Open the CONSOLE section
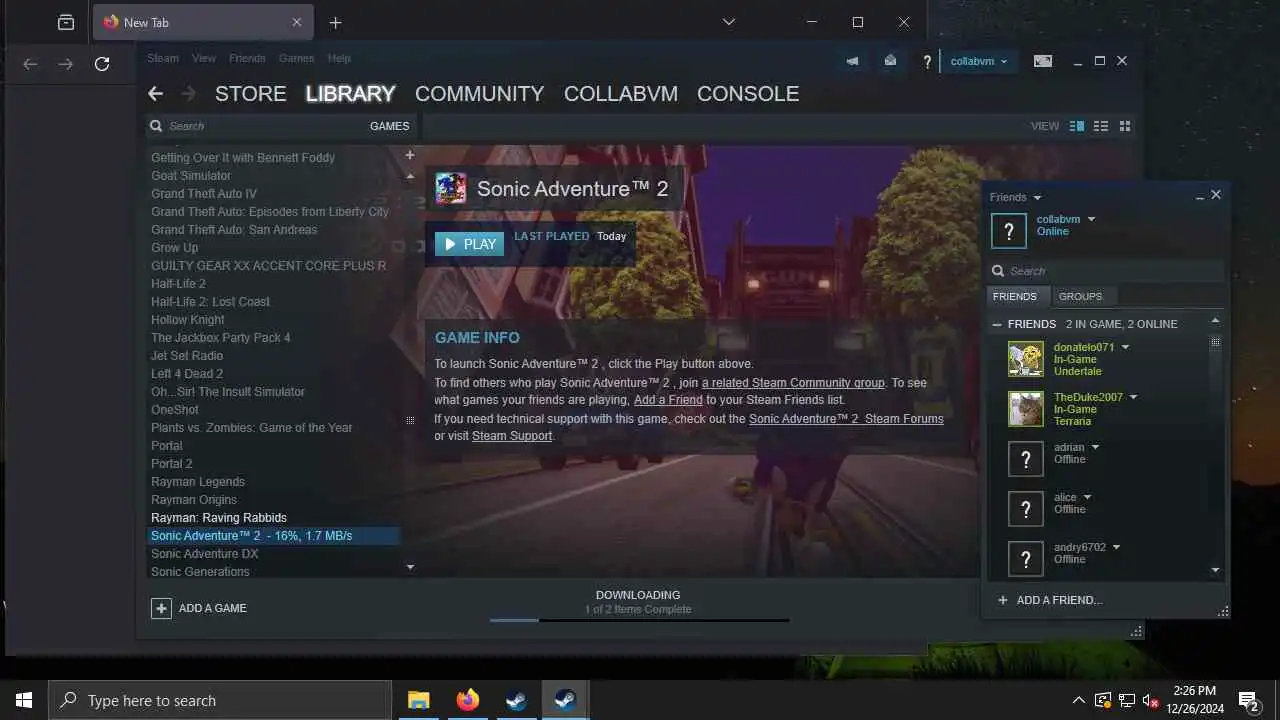The width and height of the screenshot is (1280, 720). [748, 93]
